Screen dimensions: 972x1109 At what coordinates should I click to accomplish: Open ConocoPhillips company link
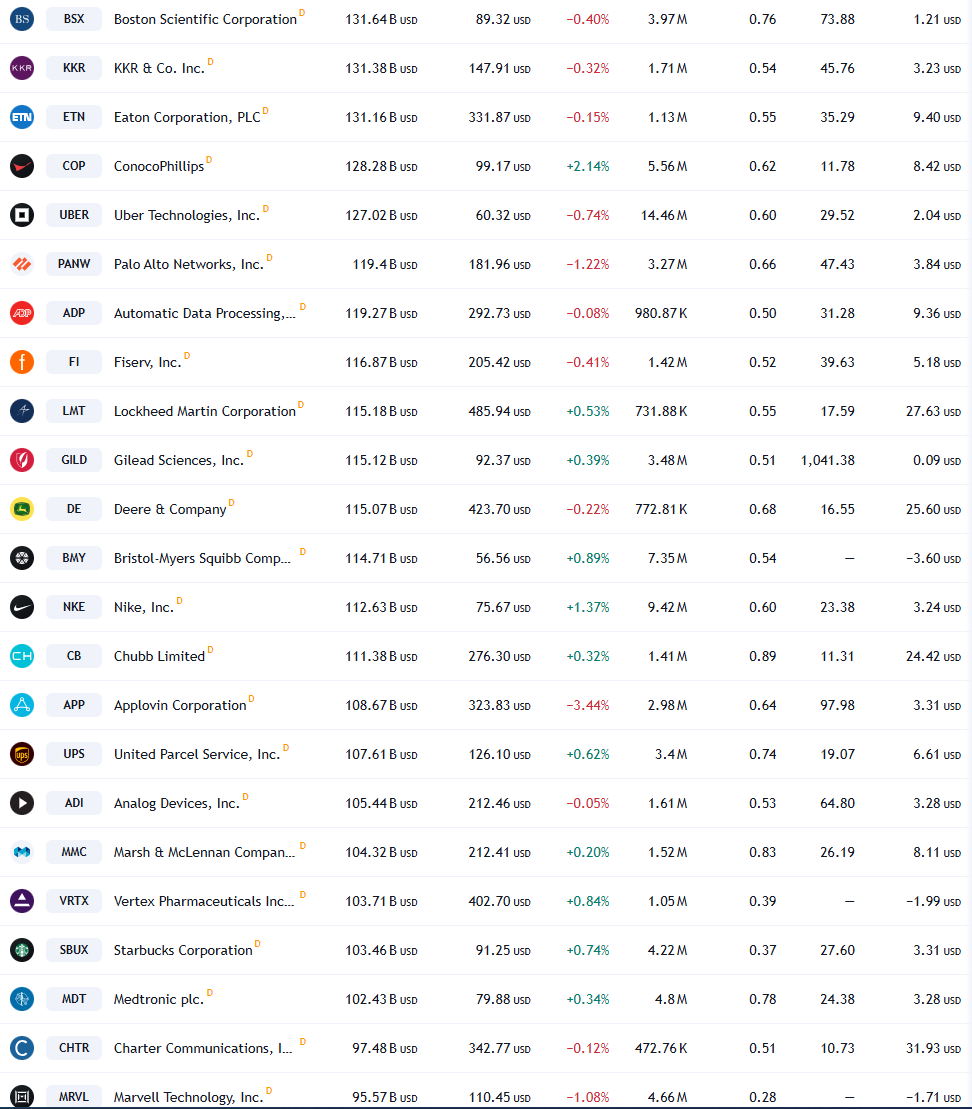click(x=158, y=166)
